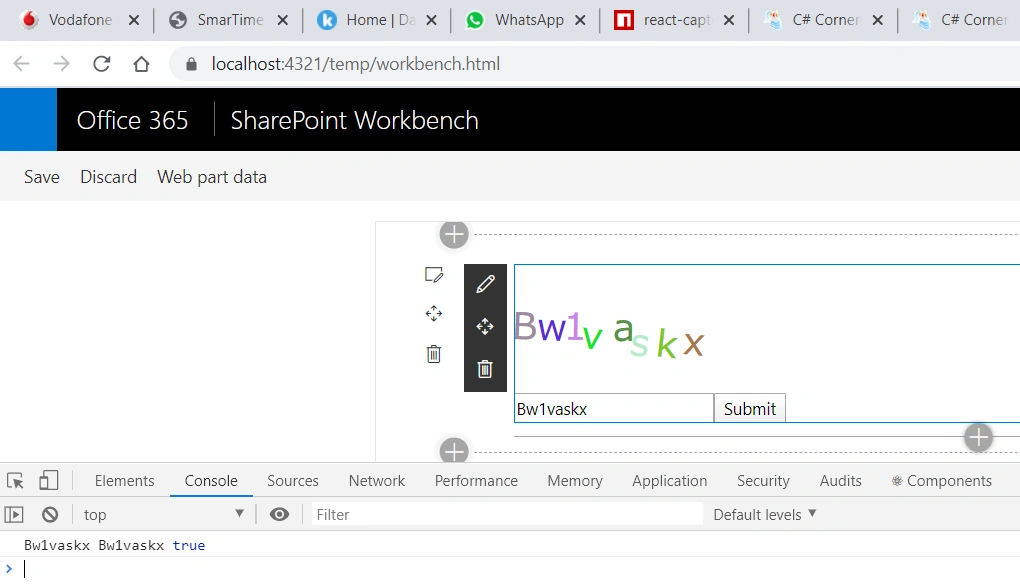Open the Elements tab in DevTools
Viewport: 1020px width, 584px height.
(124, 481)
